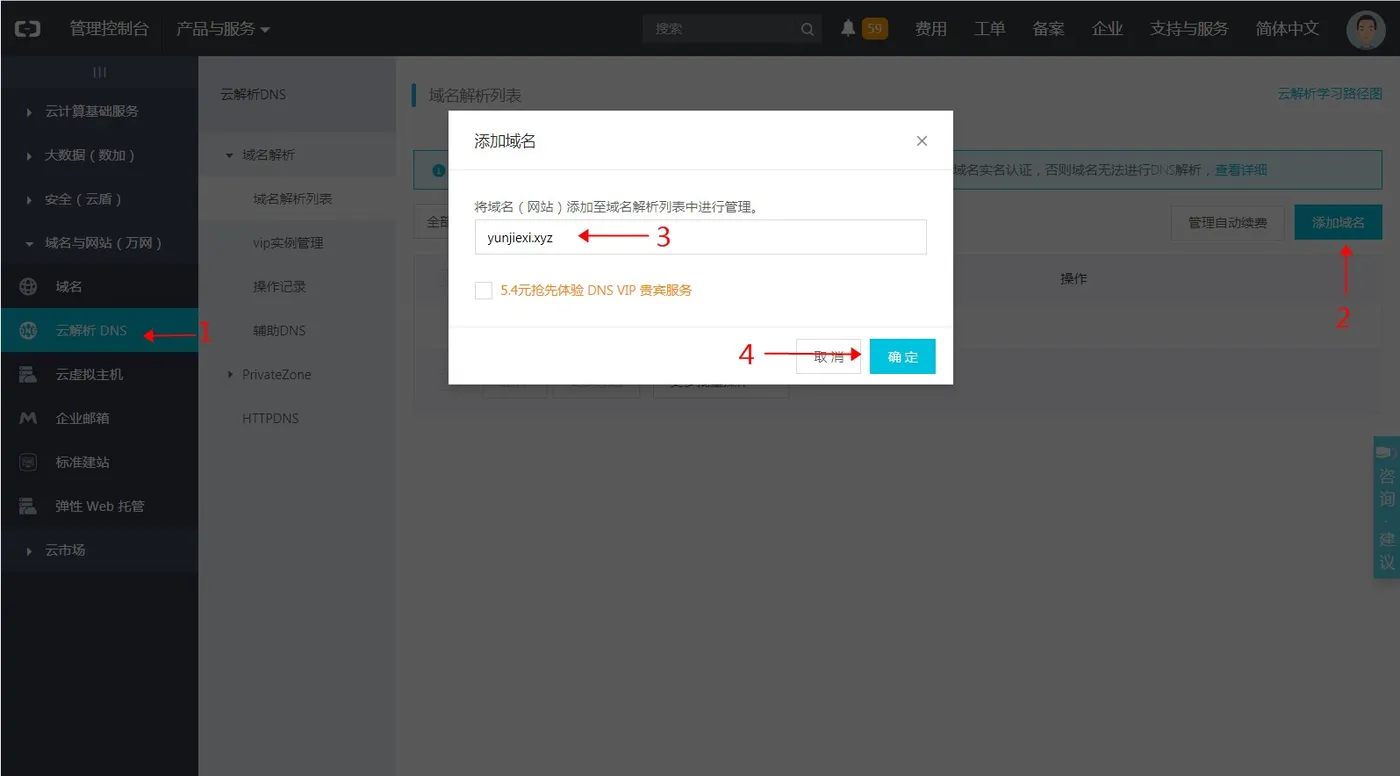Screen dimensions: 1400x776
Task: Click the 云解析 DNS sidebar icon
Action: click(28, 331)
